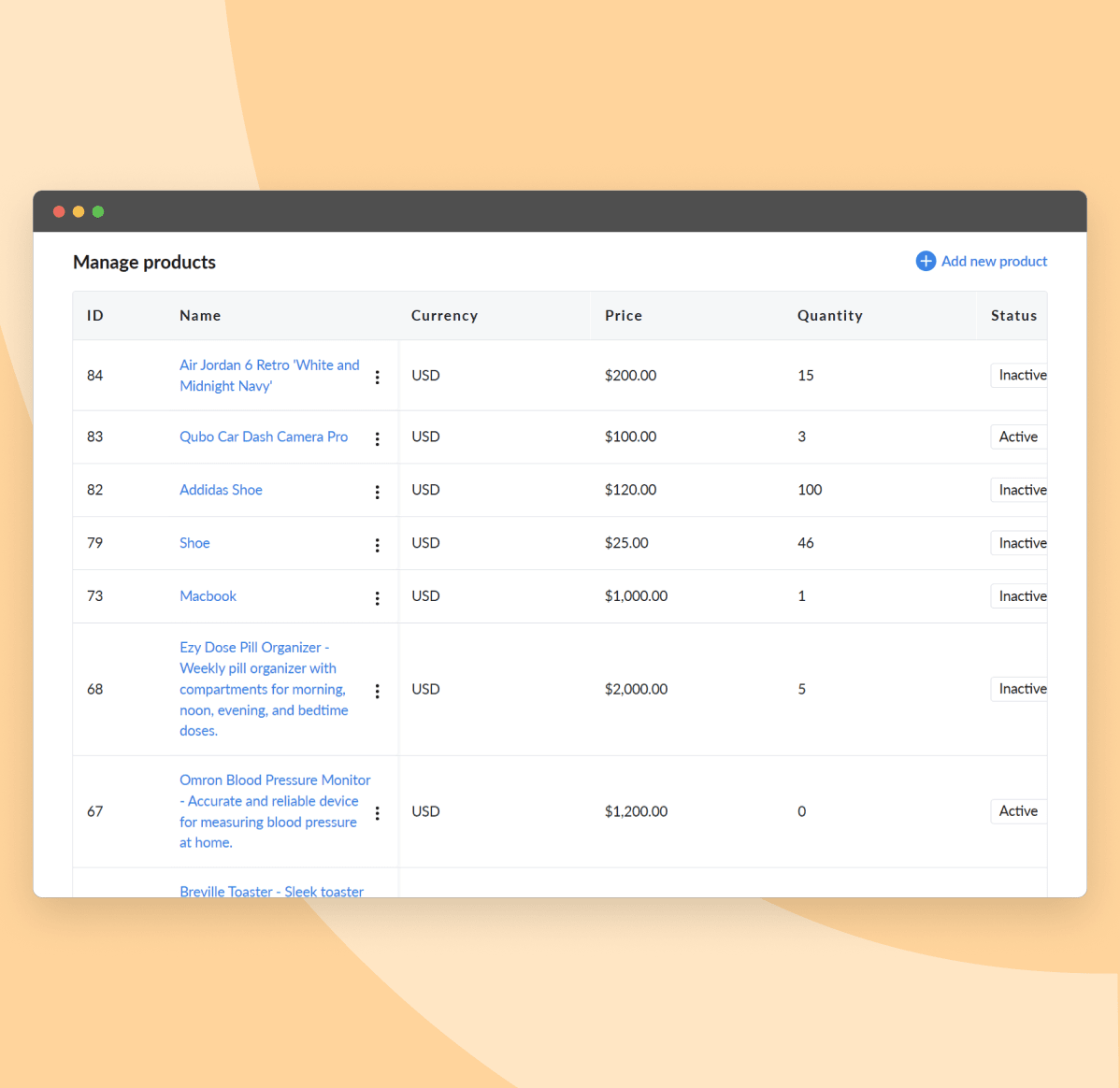Image resolution: width=1120 pixels, height=1088 pixels.
Task: Click the Manage products heading
Action: point(144,262)
